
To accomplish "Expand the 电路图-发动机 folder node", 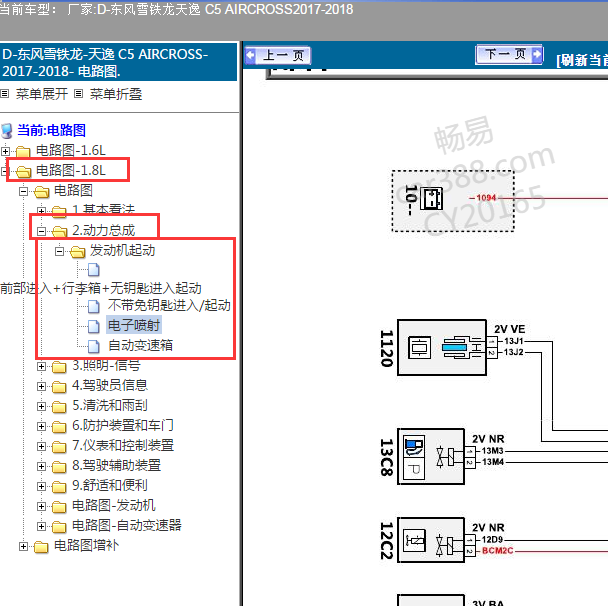I will click(x=41, y=507).
